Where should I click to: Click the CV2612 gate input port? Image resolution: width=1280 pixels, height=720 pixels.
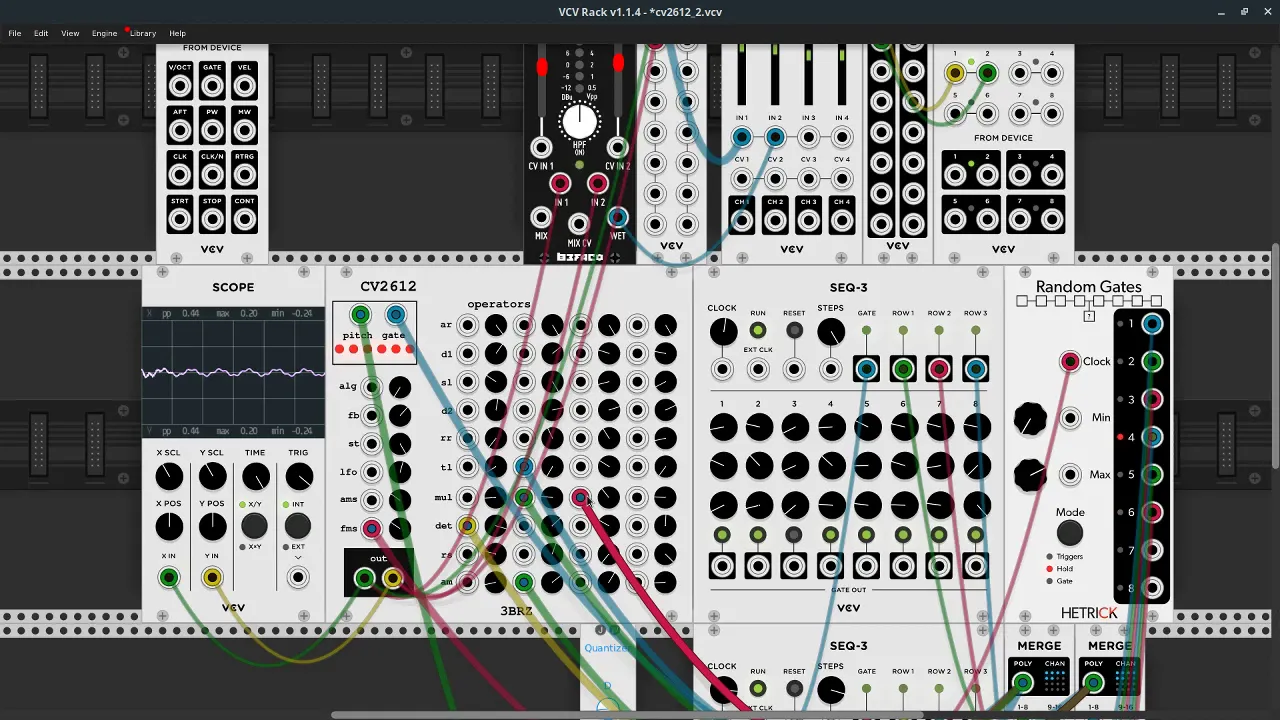point(395,315)
